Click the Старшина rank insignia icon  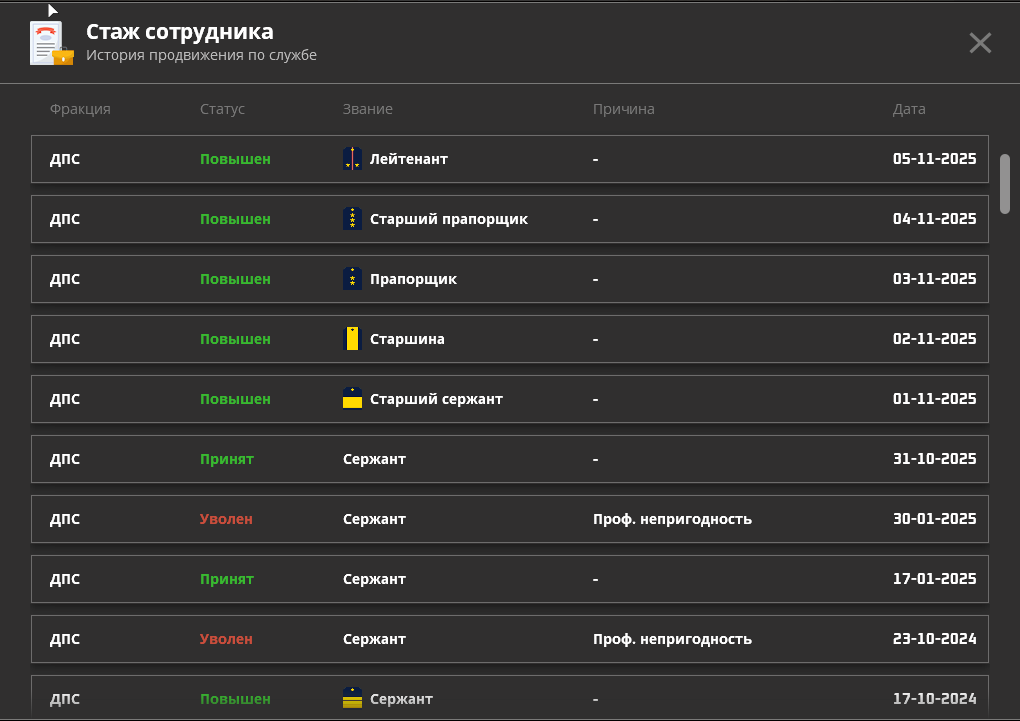(352, 339)
